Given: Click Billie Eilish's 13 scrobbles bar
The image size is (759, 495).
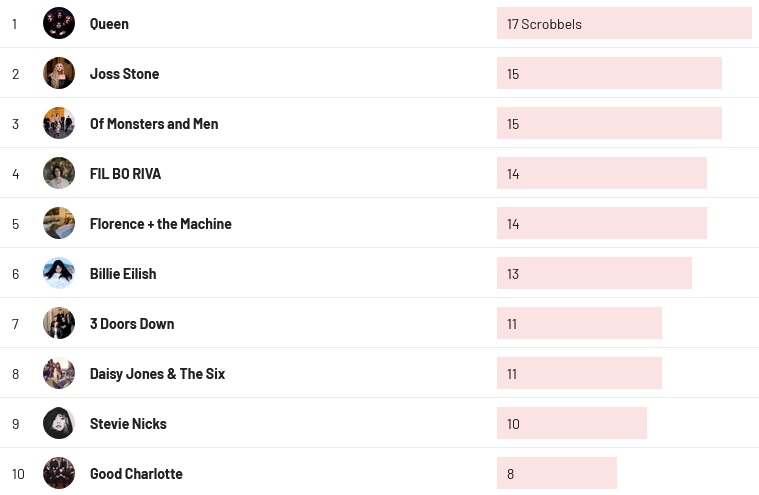Looking at the screenshot, I should click(594, 273).
